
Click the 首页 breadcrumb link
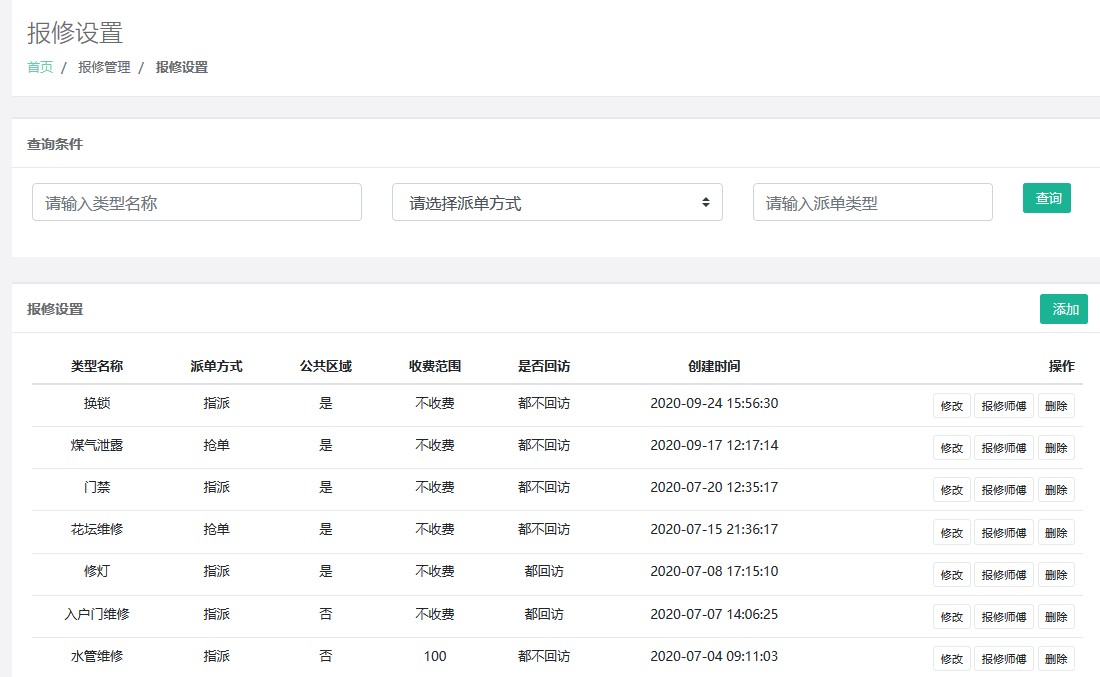click(x=40, y=67)
